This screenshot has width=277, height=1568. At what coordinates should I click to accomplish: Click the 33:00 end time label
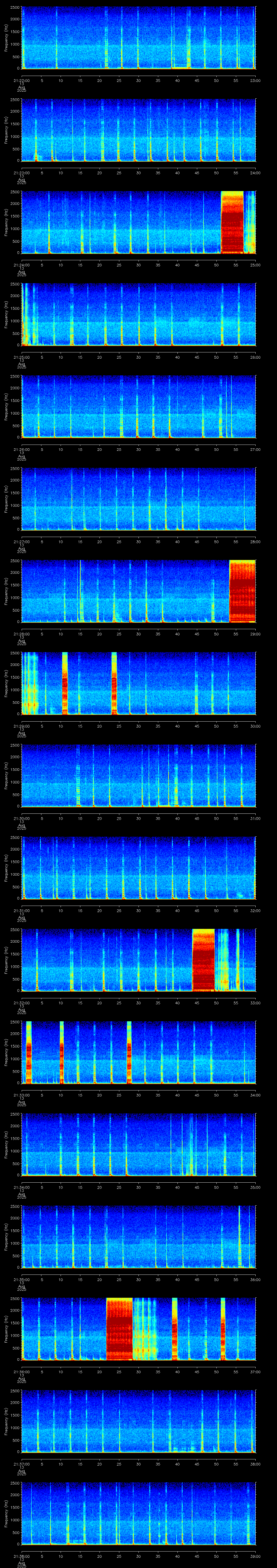[255, 1003]
